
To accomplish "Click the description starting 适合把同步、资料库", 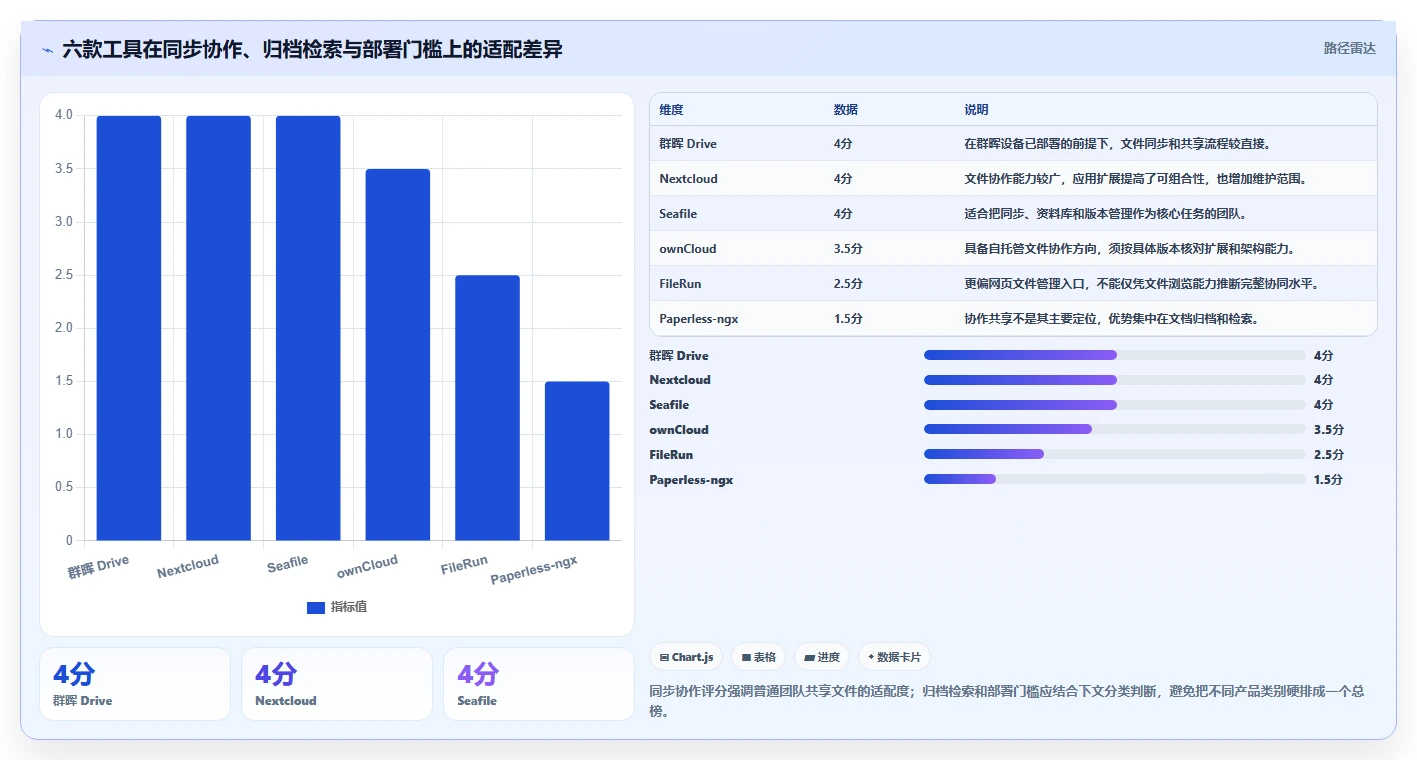I will coord(1105,214).
